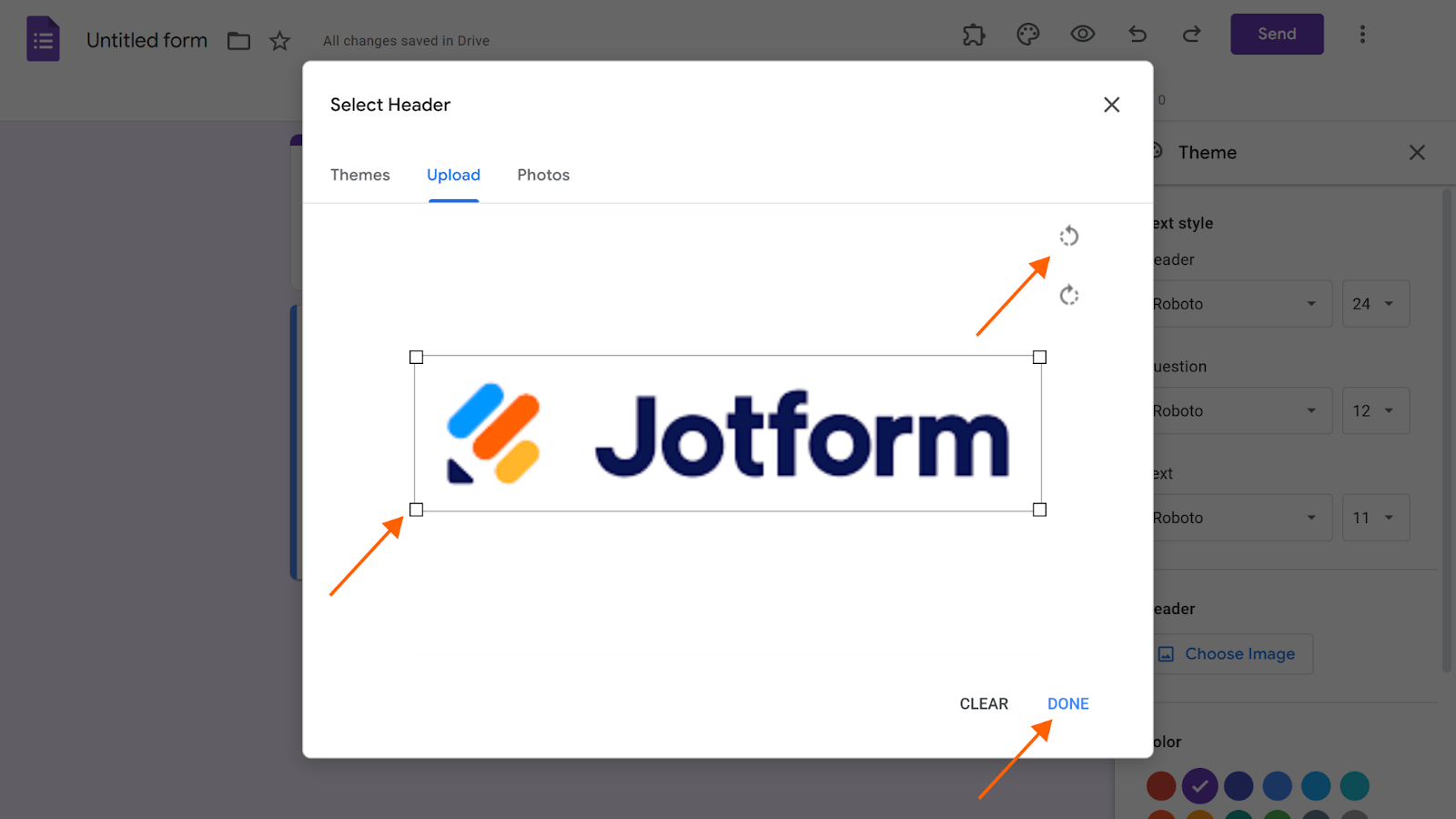1456x819 pixels.
Task: Click the bottom-right crop handle
Action: [x=1039, y=510]
